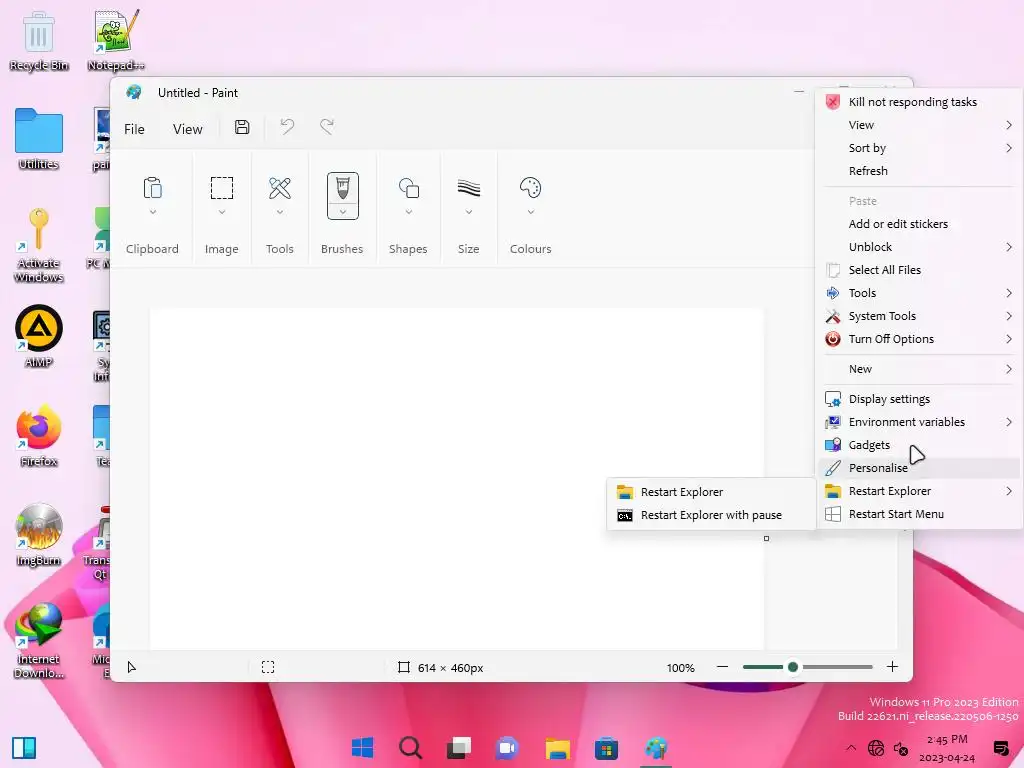Select the Brushes tool icon
This screenshot has height=768, width=1024.
pyautogui.click(x=343, y=189)
